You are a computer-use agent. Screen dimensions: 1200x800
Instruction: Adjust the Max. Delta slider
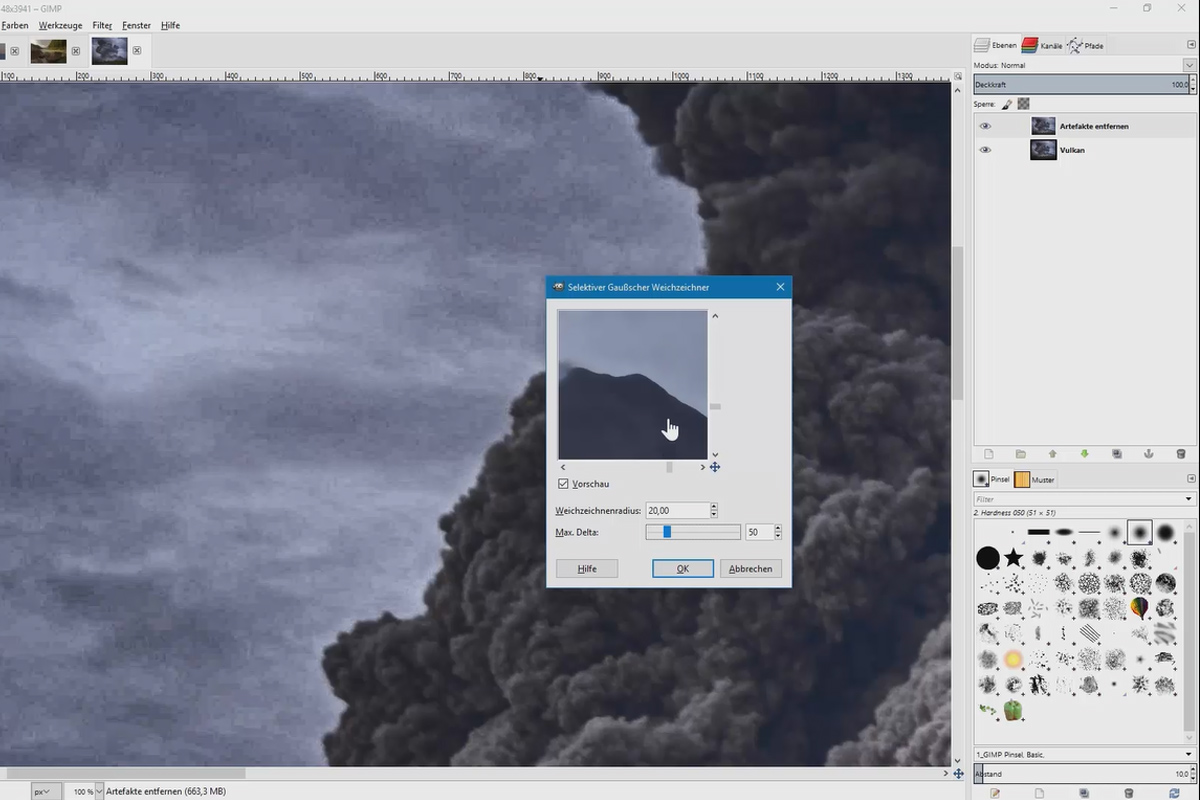click(x=693, y=532)
